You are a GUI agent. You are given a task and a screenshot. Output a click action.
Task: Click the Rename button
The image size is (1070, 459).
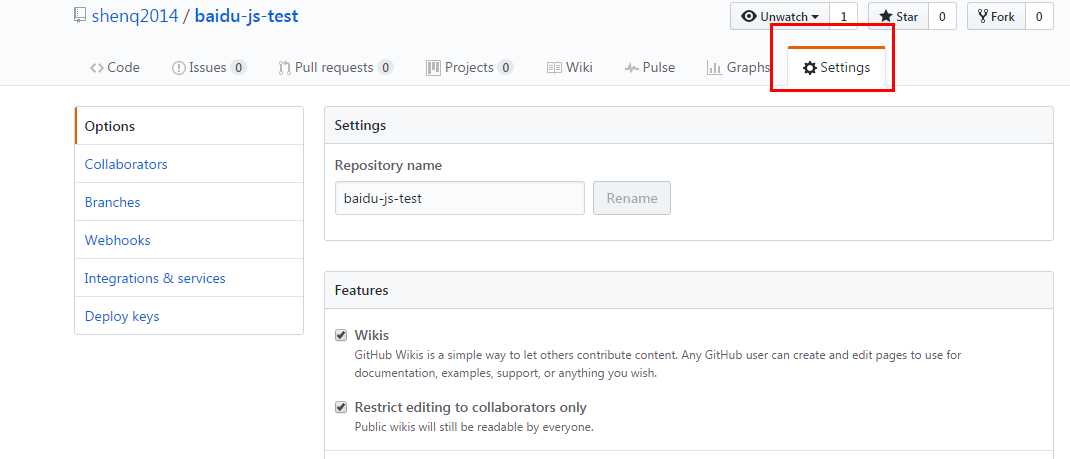[x=632, y=198]
